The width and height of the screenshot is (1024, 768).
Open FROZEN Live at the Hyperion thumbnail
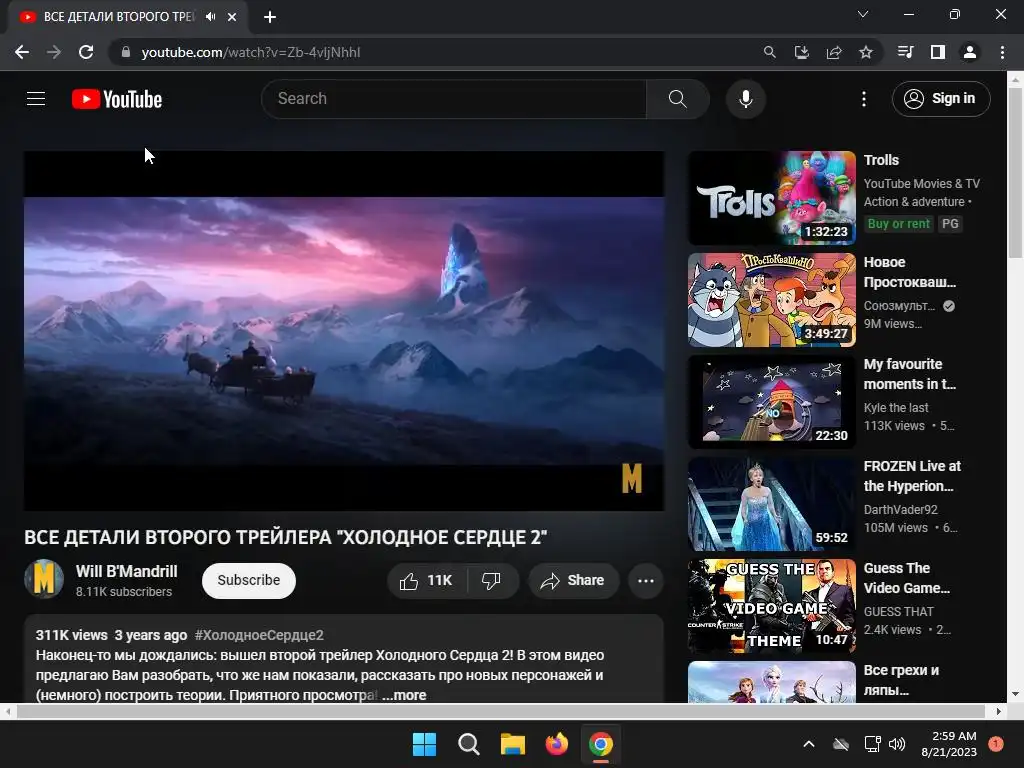pos(772,504)
